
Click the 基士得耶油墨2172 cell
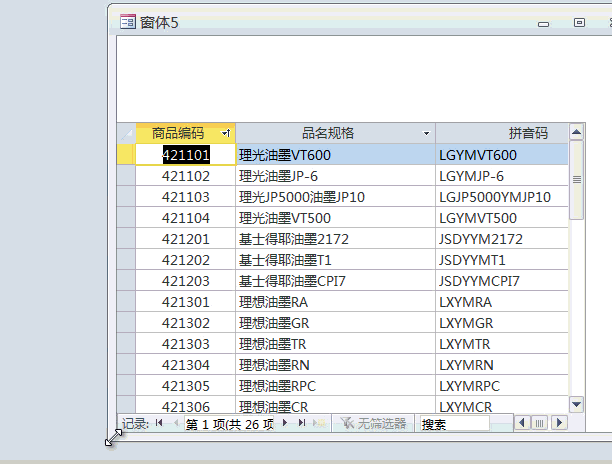[336, 239]
